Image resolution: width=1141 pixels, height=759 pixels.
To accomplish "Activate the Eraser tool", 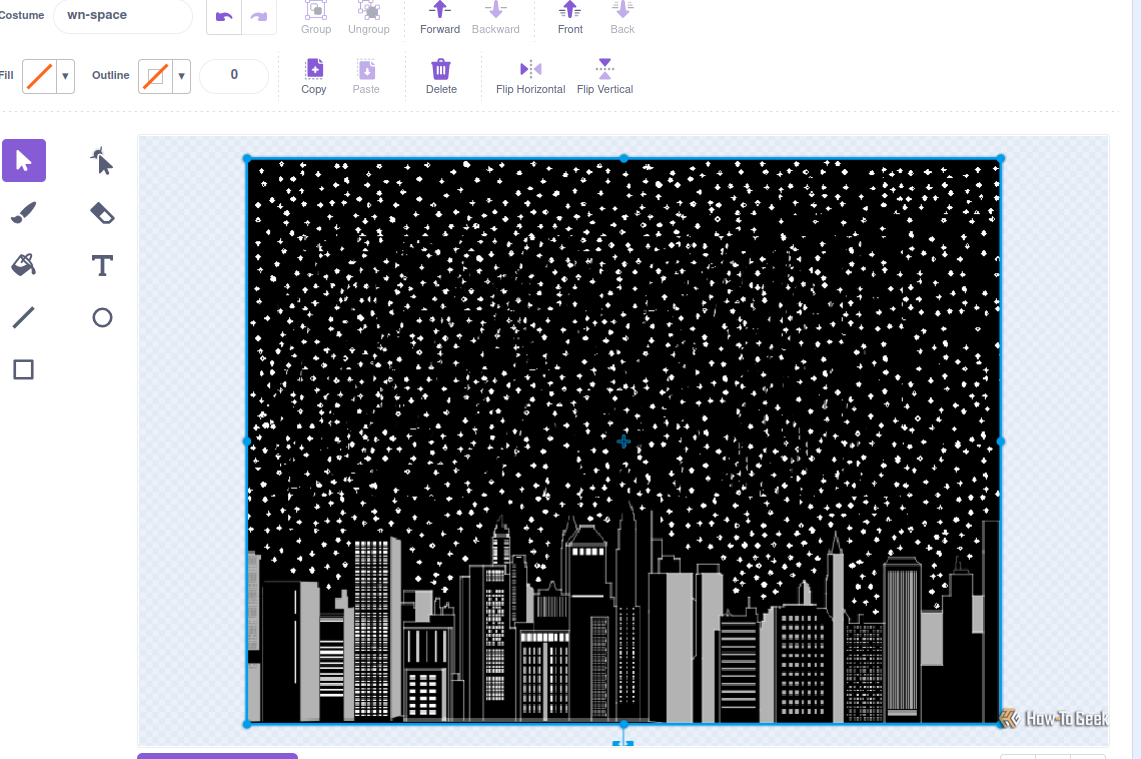I will click(x=102, y=213).
